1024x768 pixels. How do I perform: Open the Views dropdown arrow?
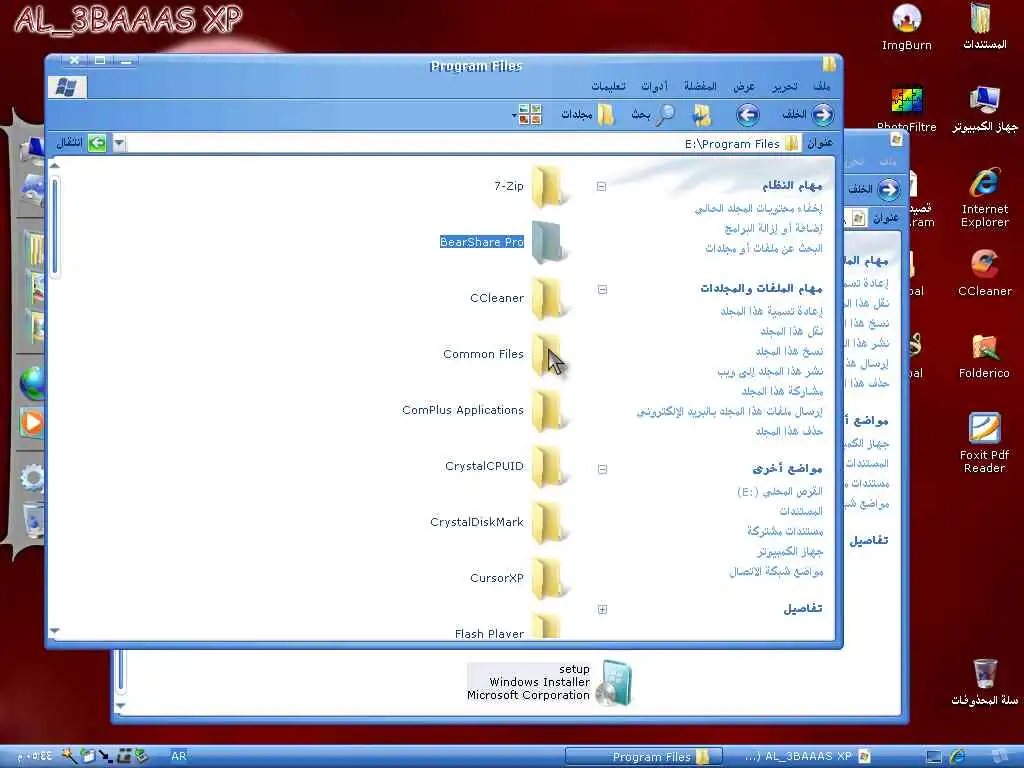click(514, 116)
